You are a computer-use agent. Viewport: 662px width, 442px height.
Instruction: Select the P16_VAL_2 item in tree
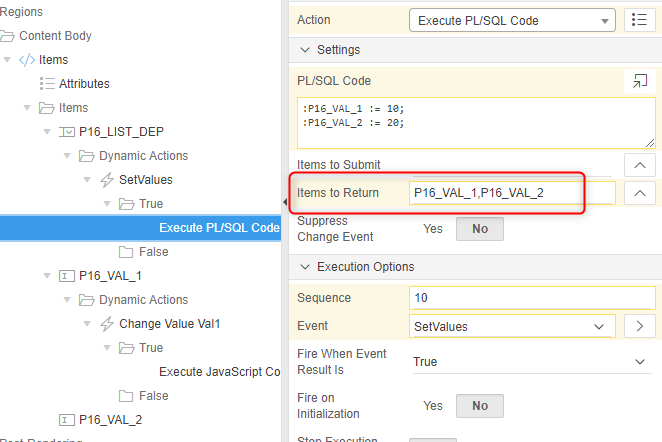(x=110, y=420)
